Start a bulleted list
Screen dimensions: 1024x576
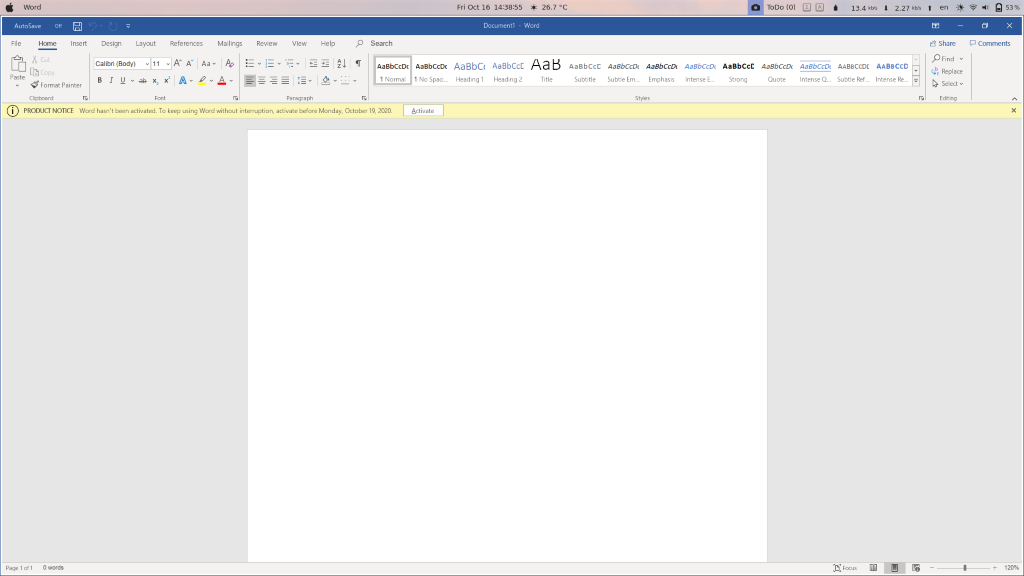[249, 63]
